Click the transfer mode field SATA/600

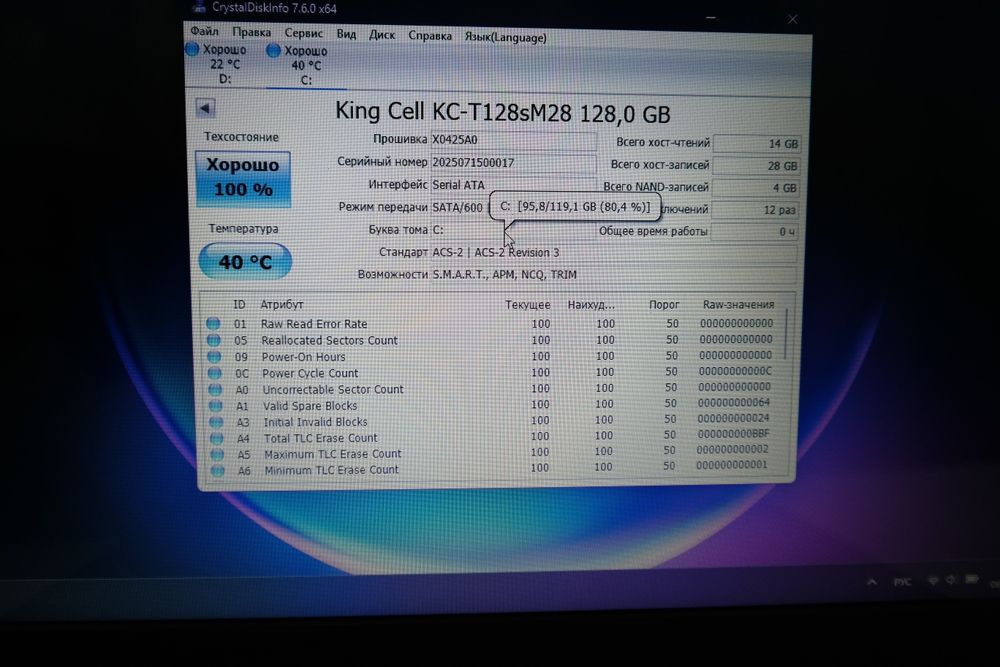[460, 207]
